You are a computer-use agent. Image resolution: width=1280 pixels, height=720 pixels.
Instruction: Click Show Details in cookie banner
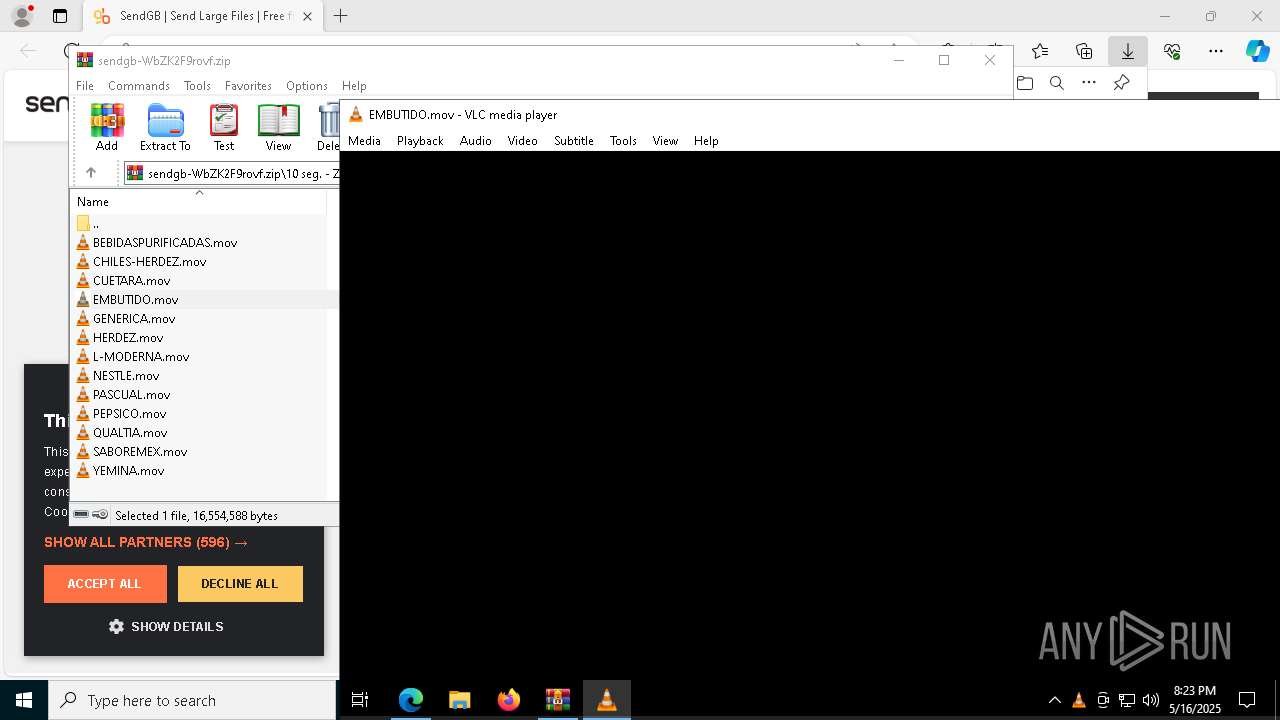pos(166,627)
